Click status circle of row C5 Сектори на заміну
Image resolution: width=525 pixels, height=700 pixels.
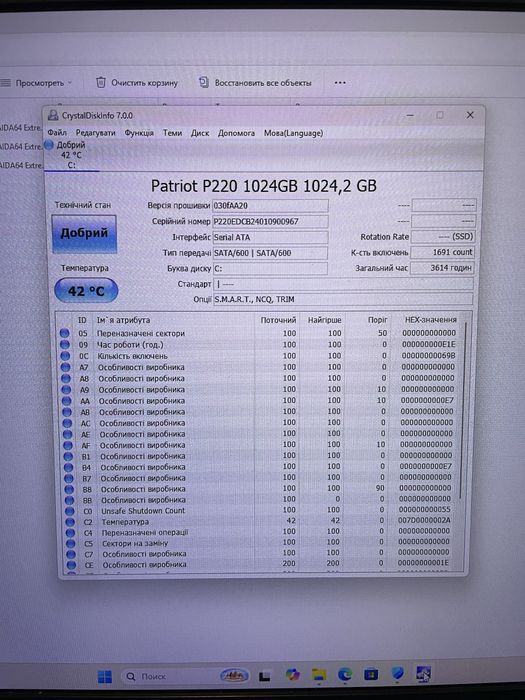pos(71,544)
